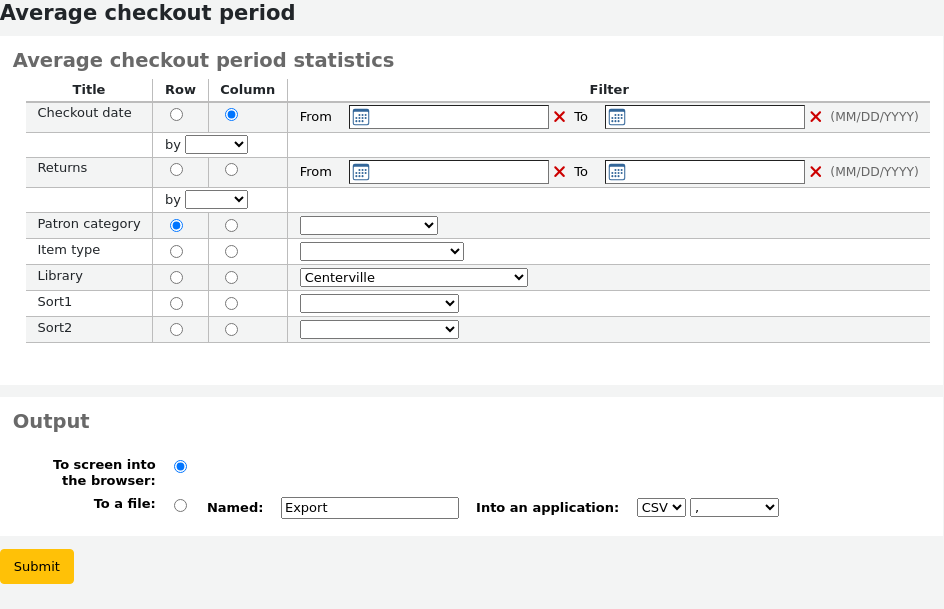The width and height of the screenshot is (944, 609).
Task: Click the Submit button
Action: point(37,566)
